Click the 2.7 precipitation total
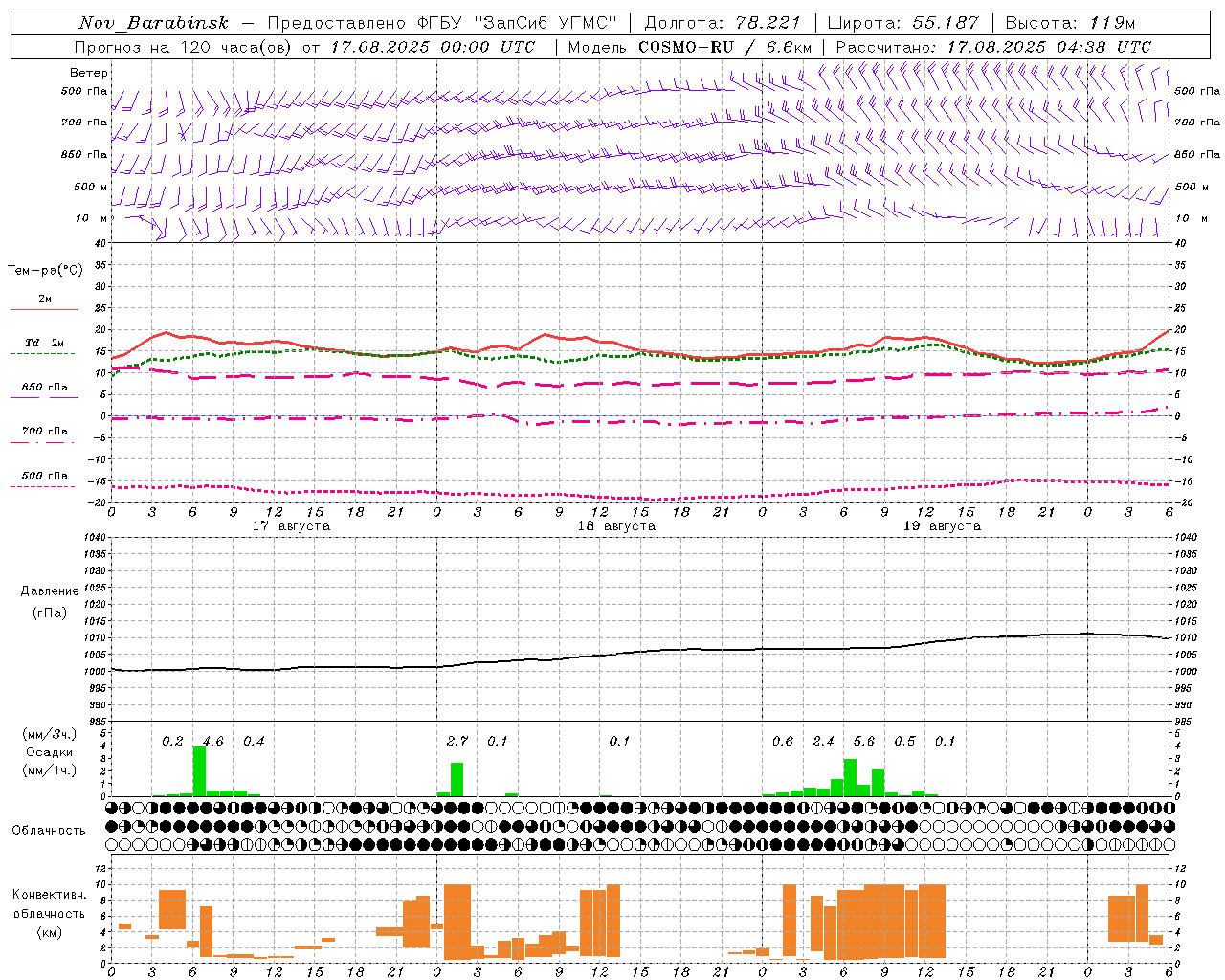The width and height of the screenshot is (1225, 980). click(x=457, y=742)
